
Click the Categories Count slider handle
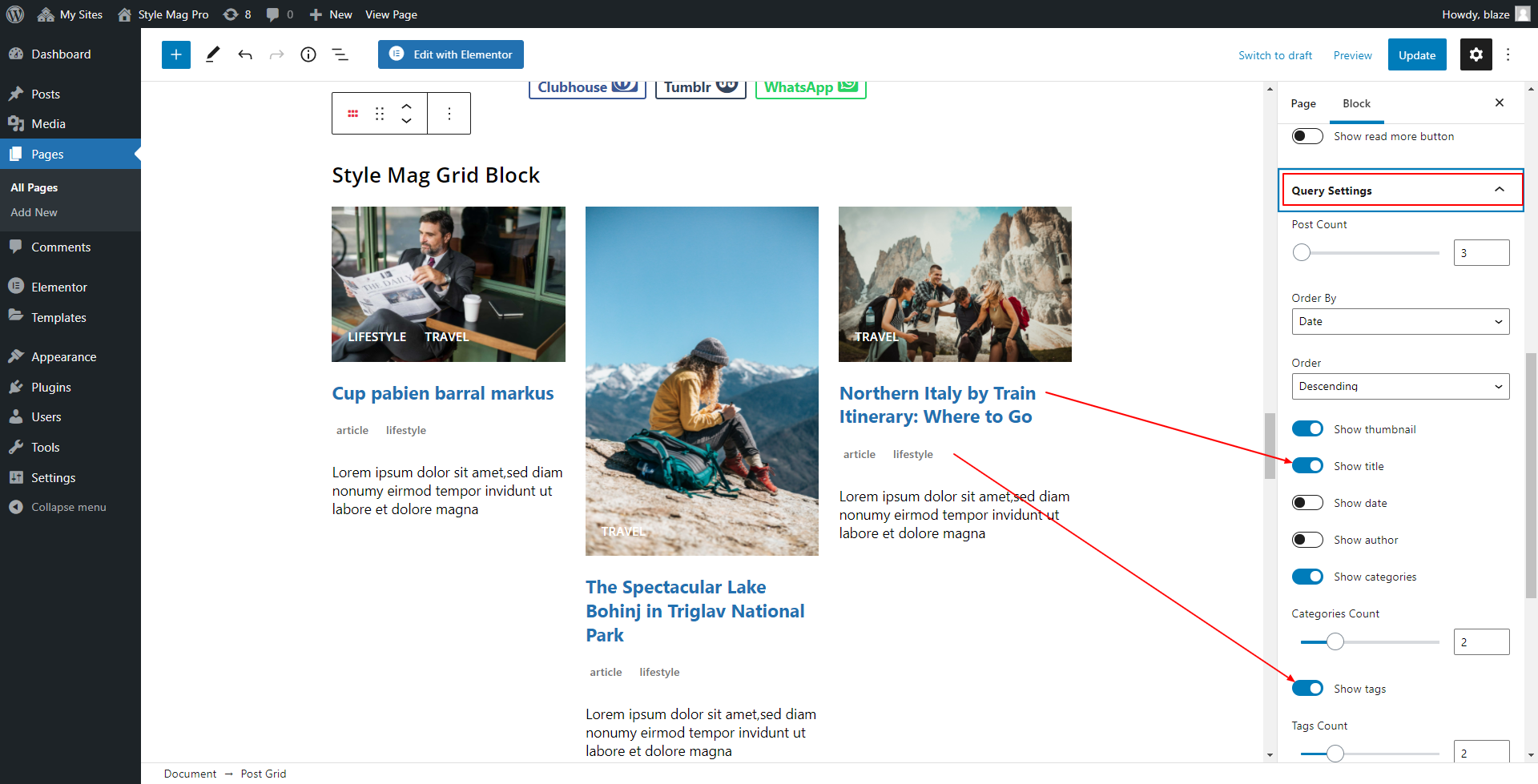coord(1335,642)
